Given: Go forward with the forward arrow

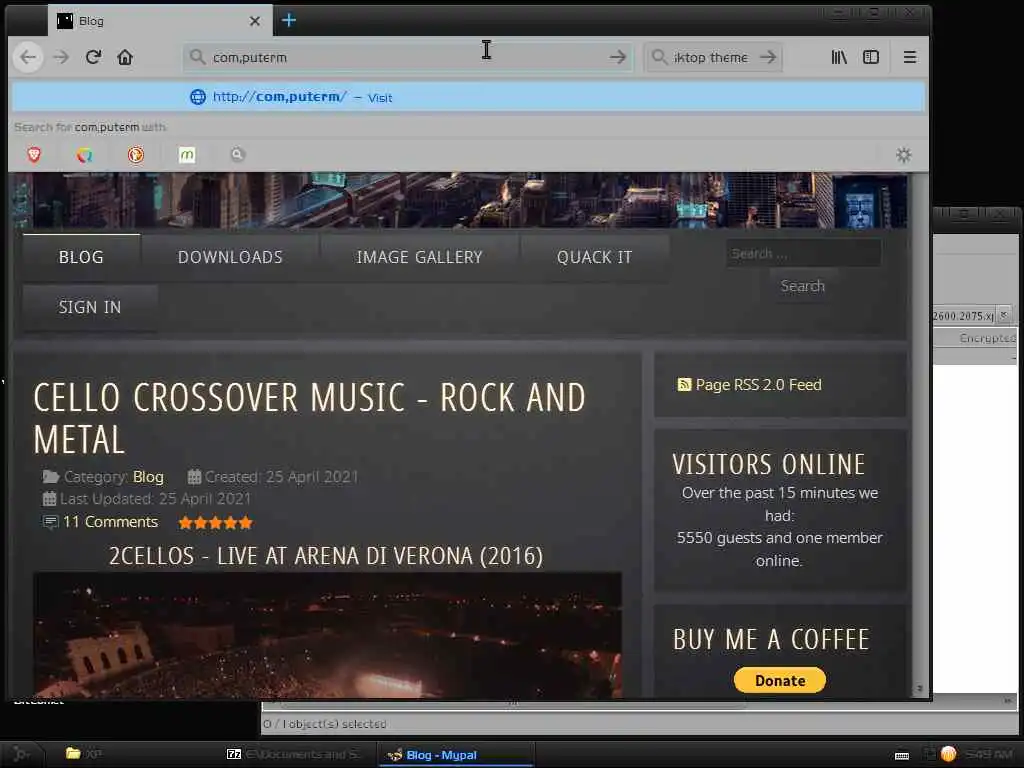Looking at the screenshot, I should pos(61,57).
